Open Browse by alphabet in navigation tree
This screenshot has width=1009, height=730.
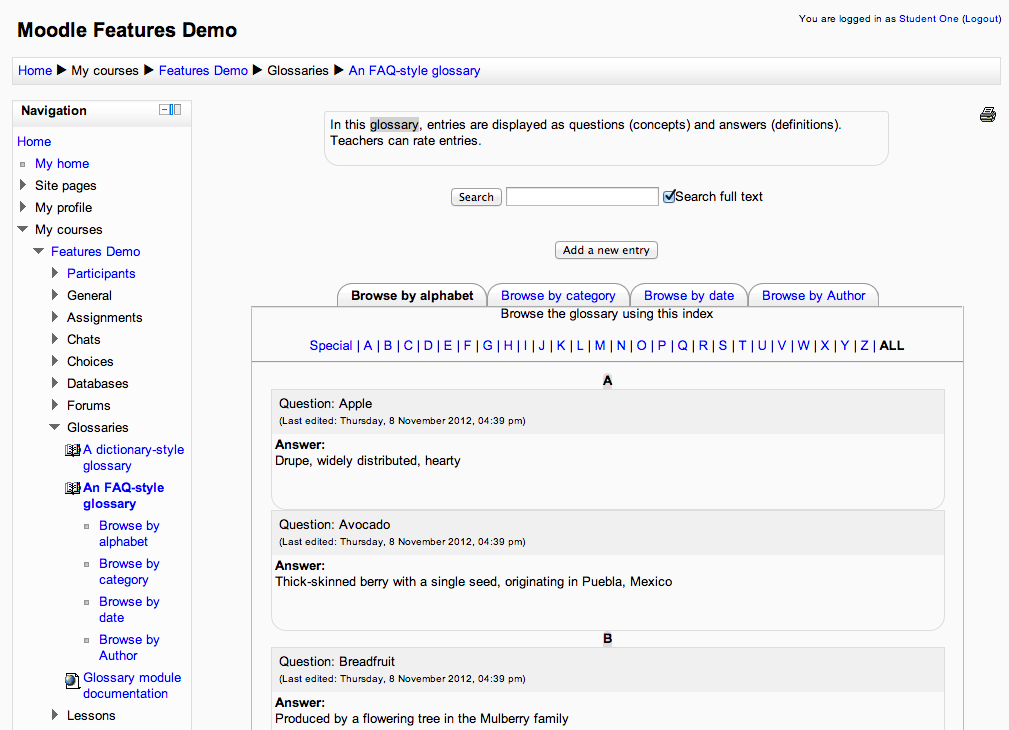[129, 534]
